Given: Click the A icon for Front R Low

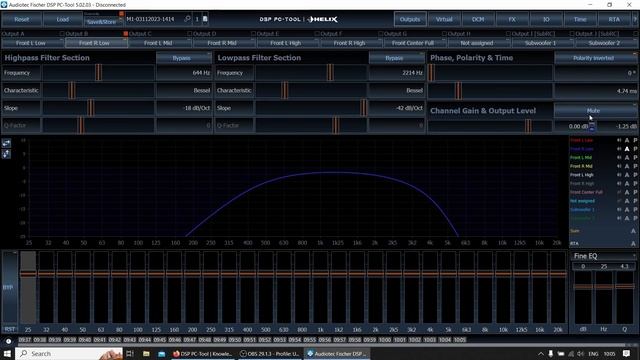Looking at the screenshot, I should [x=627, y=149].
